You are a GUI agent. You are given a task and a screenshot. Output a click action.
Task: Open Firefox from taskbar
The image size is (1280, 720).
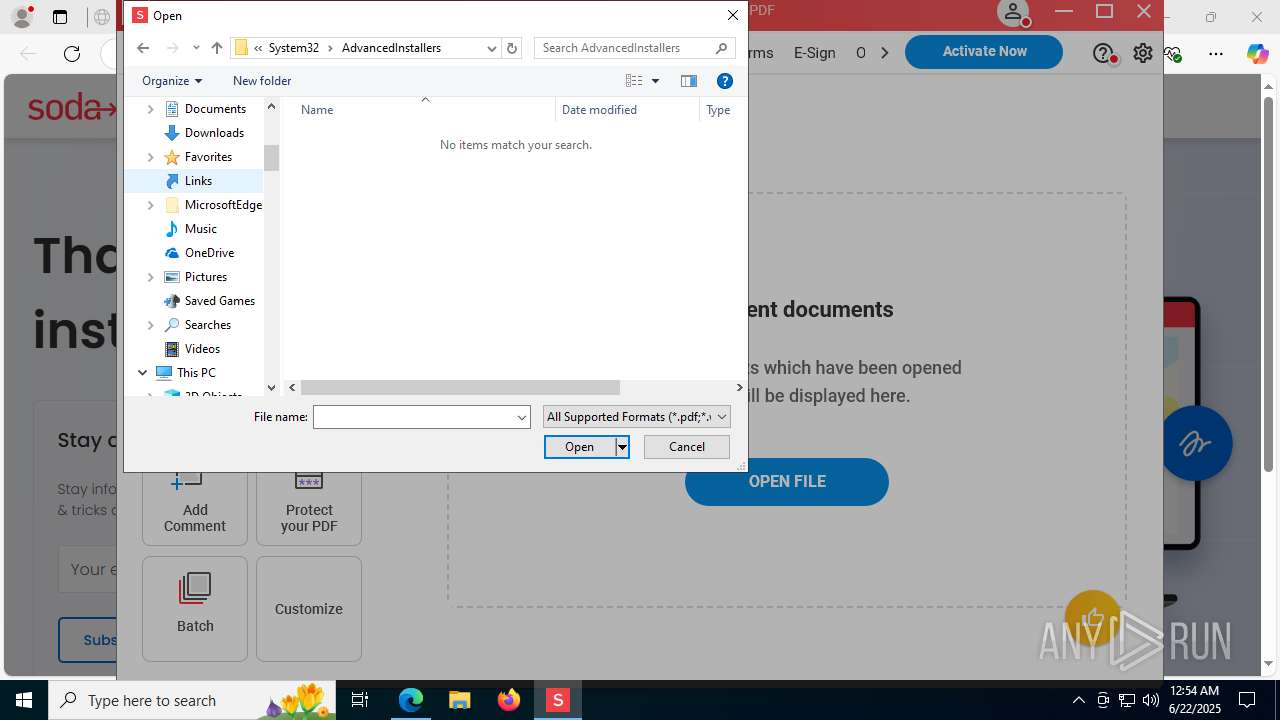(509, 700)
